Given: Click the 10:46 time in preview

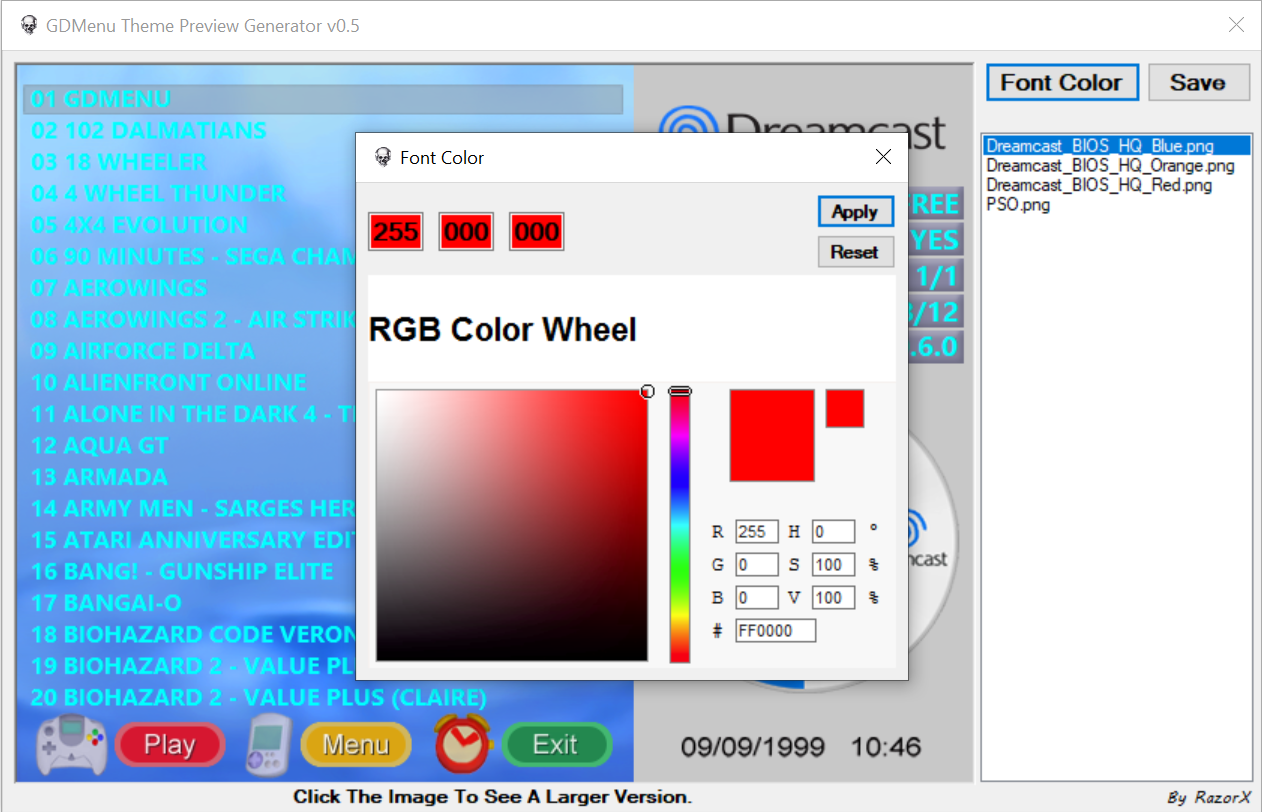Looking at the screenshot, I should click(886, 747).
